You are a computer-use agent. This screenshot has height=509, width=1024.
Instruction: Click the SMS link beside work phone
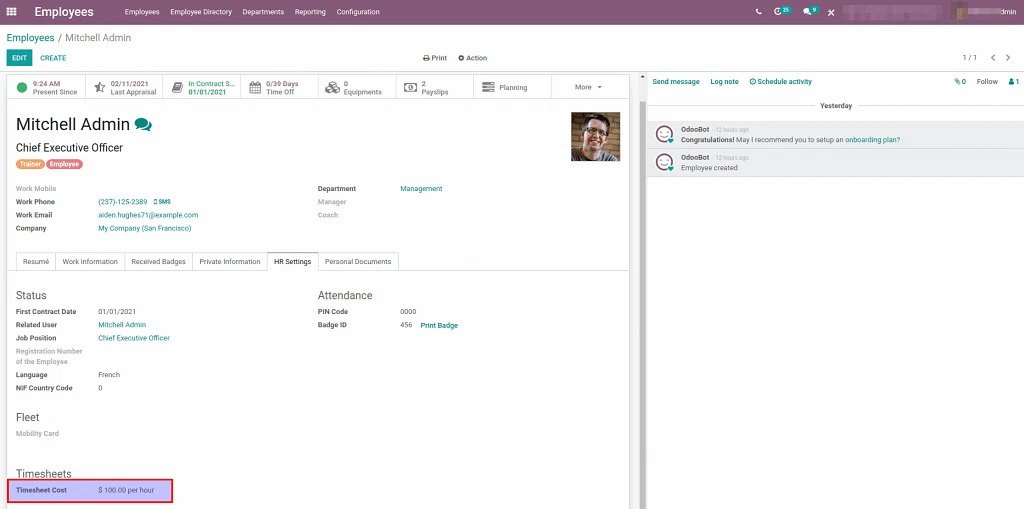coord(162,202)
